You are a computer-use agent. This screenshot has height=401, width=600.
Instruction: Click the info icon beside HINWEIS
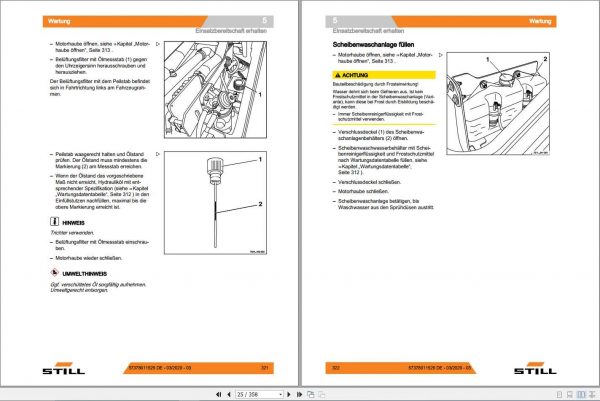click(54, 222)
